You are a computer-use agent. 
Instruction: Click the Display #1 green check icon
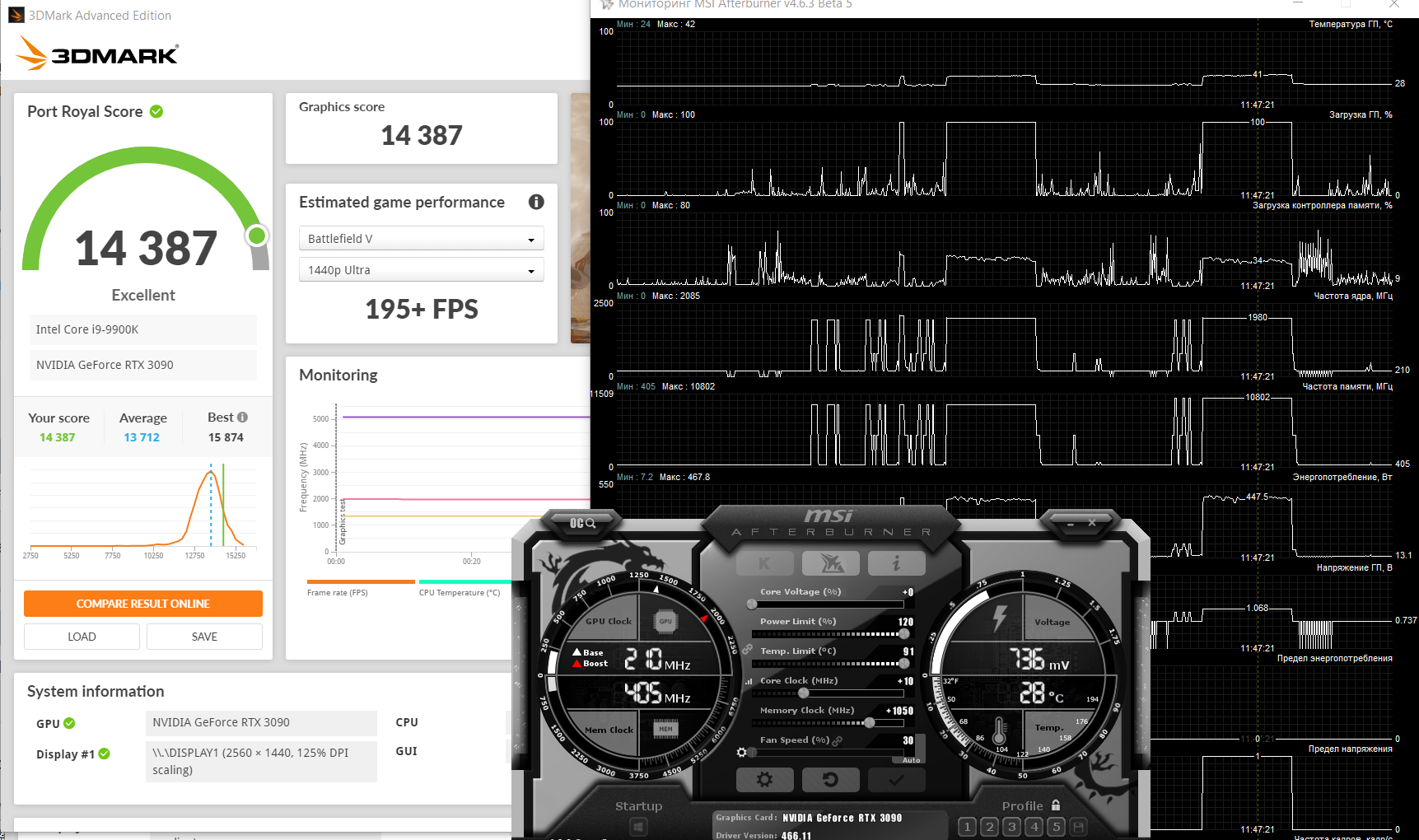coord(105,754)
